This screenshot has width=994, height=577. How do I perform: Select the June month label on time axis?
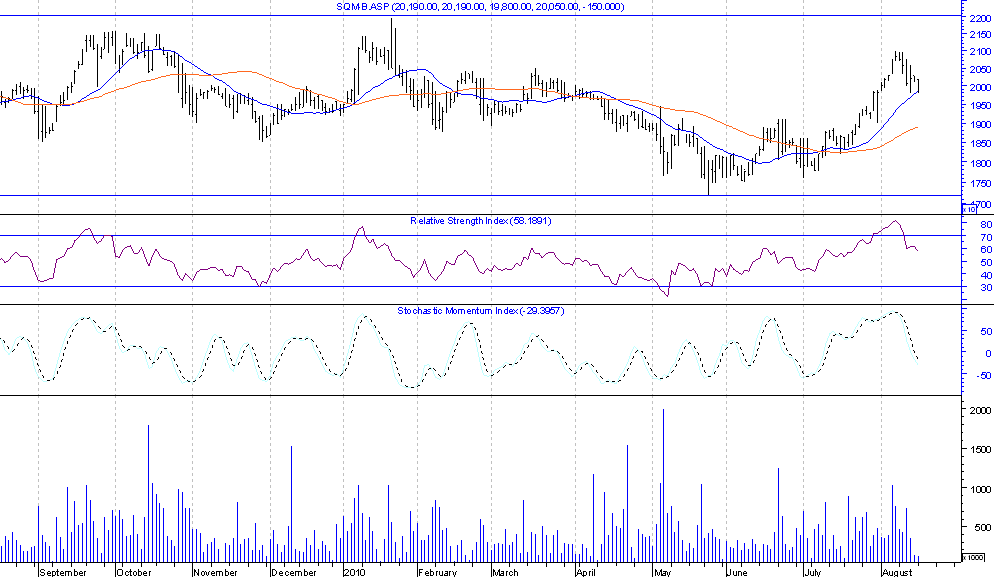point(737,572)
